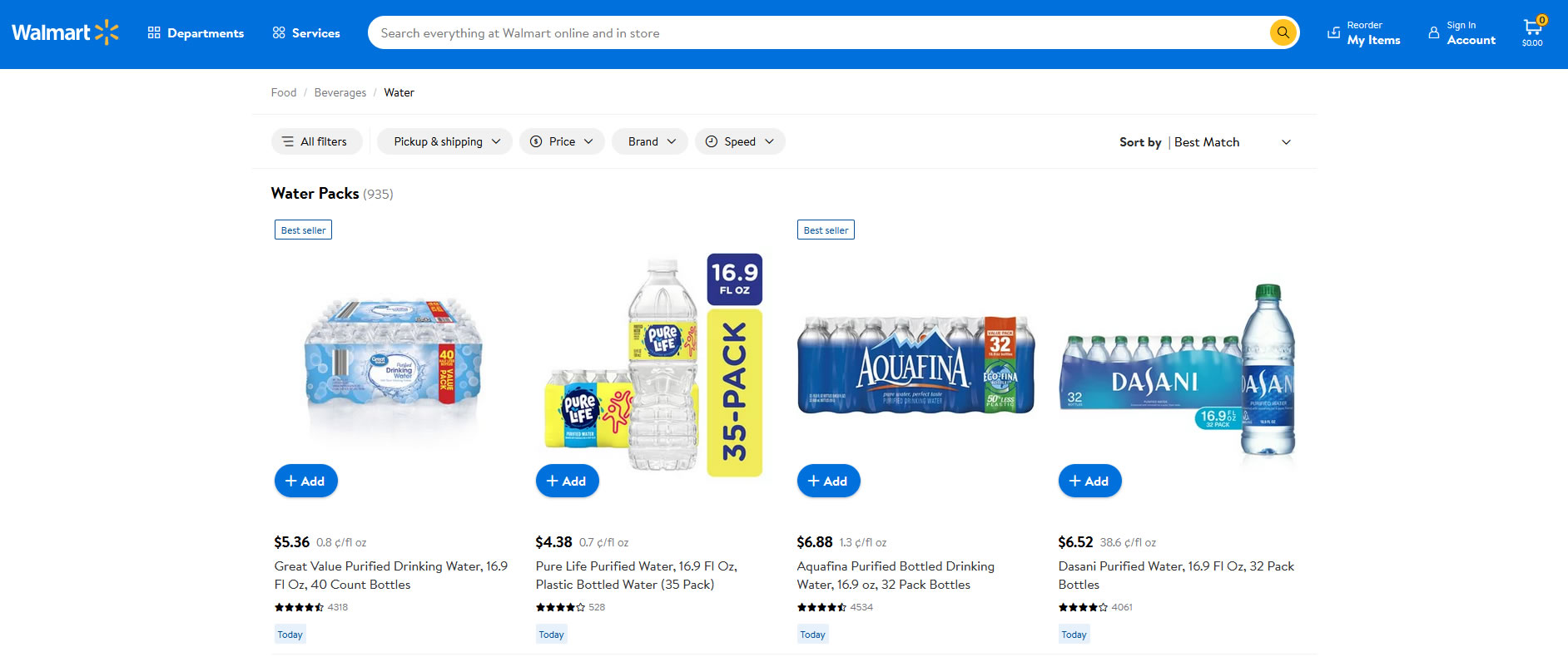Click the All filters button

[316, 141]
